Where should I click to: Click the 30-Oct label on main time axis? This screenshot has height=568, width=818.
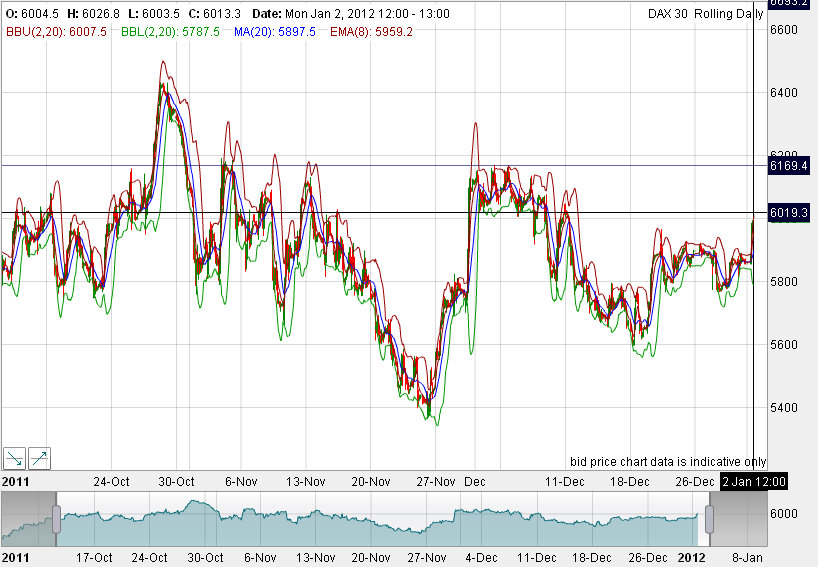(175, 481)
